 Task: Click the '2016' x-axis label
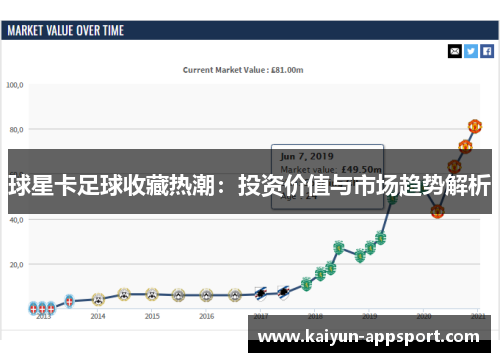click(207, 316)
